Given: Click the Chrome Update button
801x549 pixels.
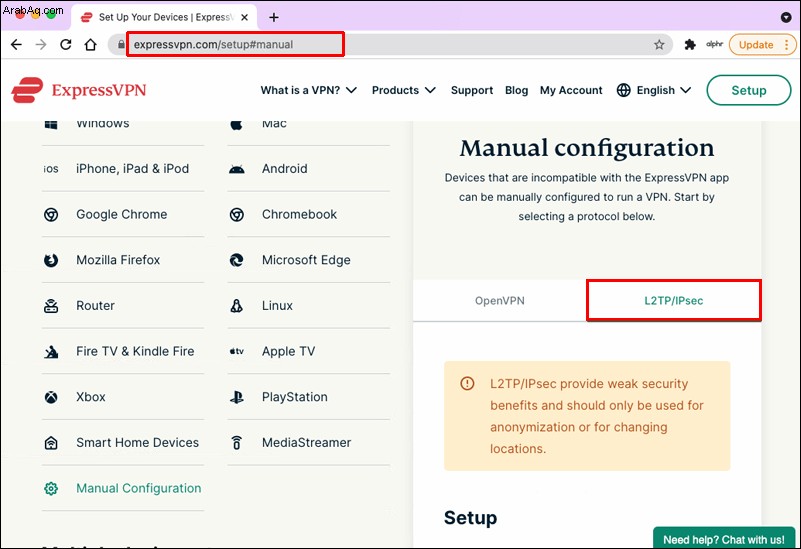Looking at the screenshot, I should pyautogui.click(x=756, y=44).
